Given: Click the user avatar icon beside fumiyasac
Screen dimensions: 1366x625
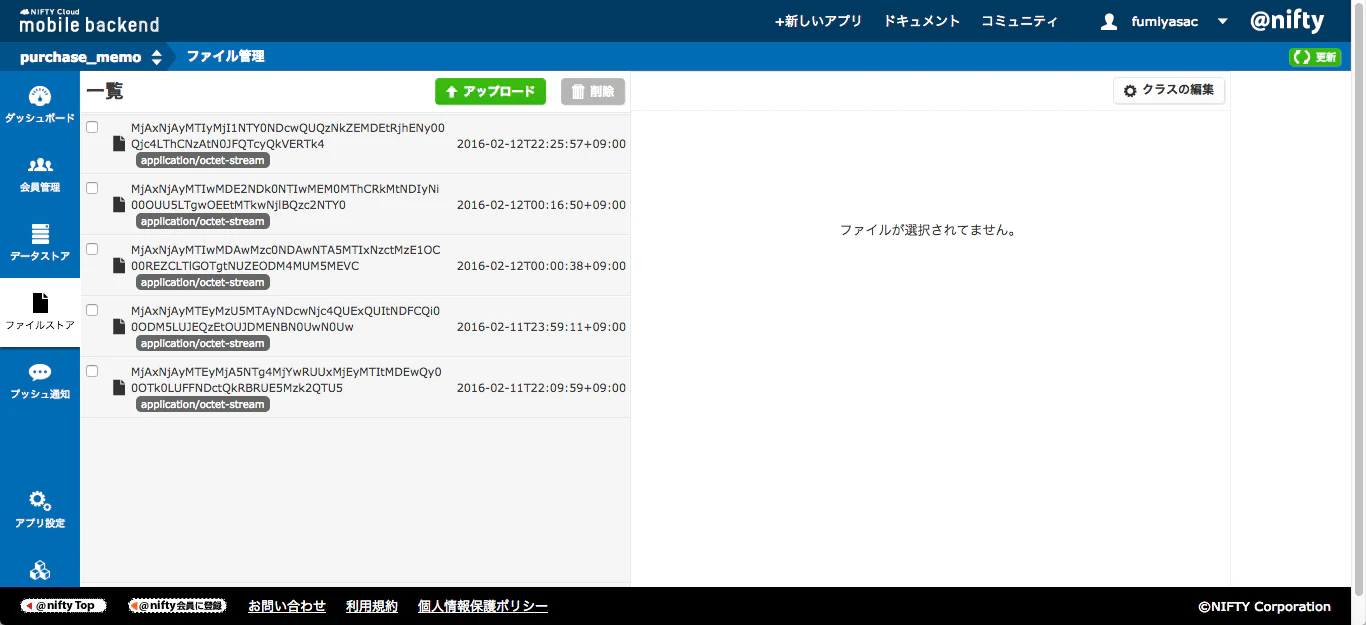Looking at the screenshot, I should (1108, 22).
